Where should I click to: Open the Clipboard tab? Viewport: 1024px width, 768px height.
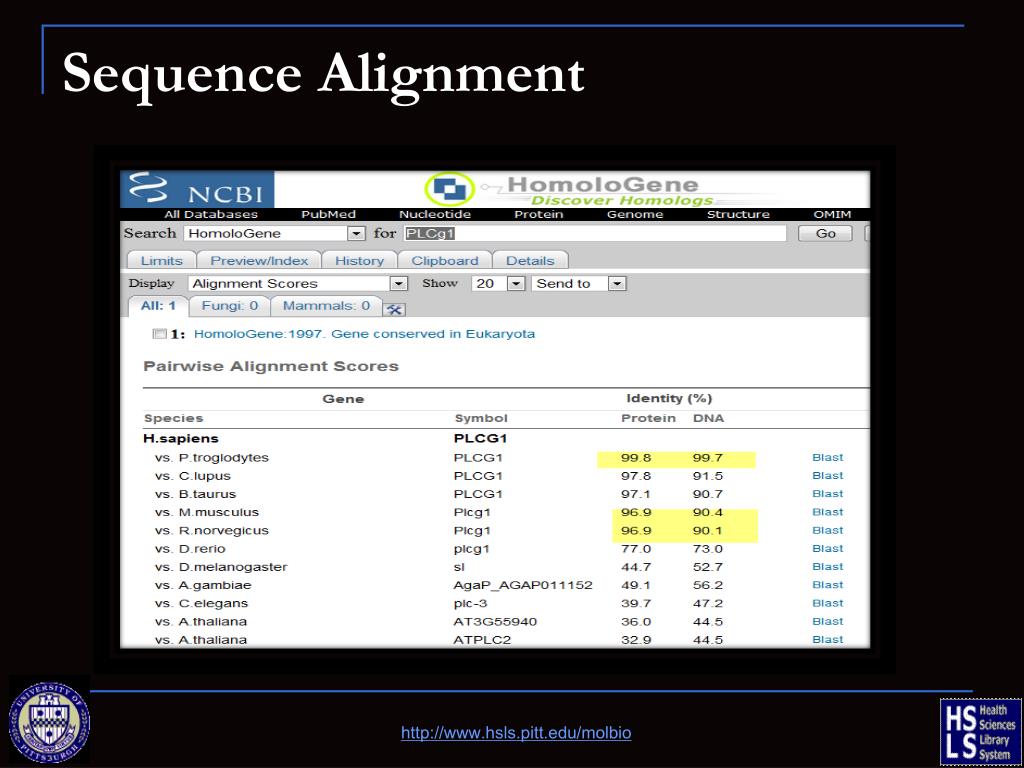point(445,261)
